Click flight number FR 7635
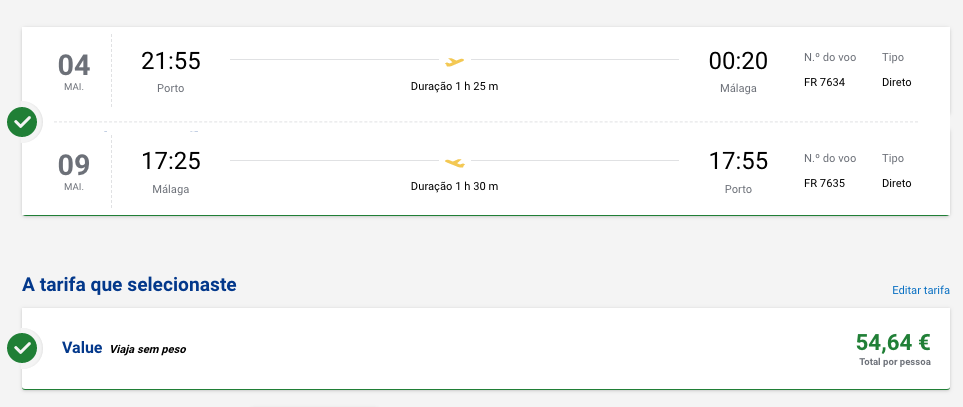 (824, 183)
